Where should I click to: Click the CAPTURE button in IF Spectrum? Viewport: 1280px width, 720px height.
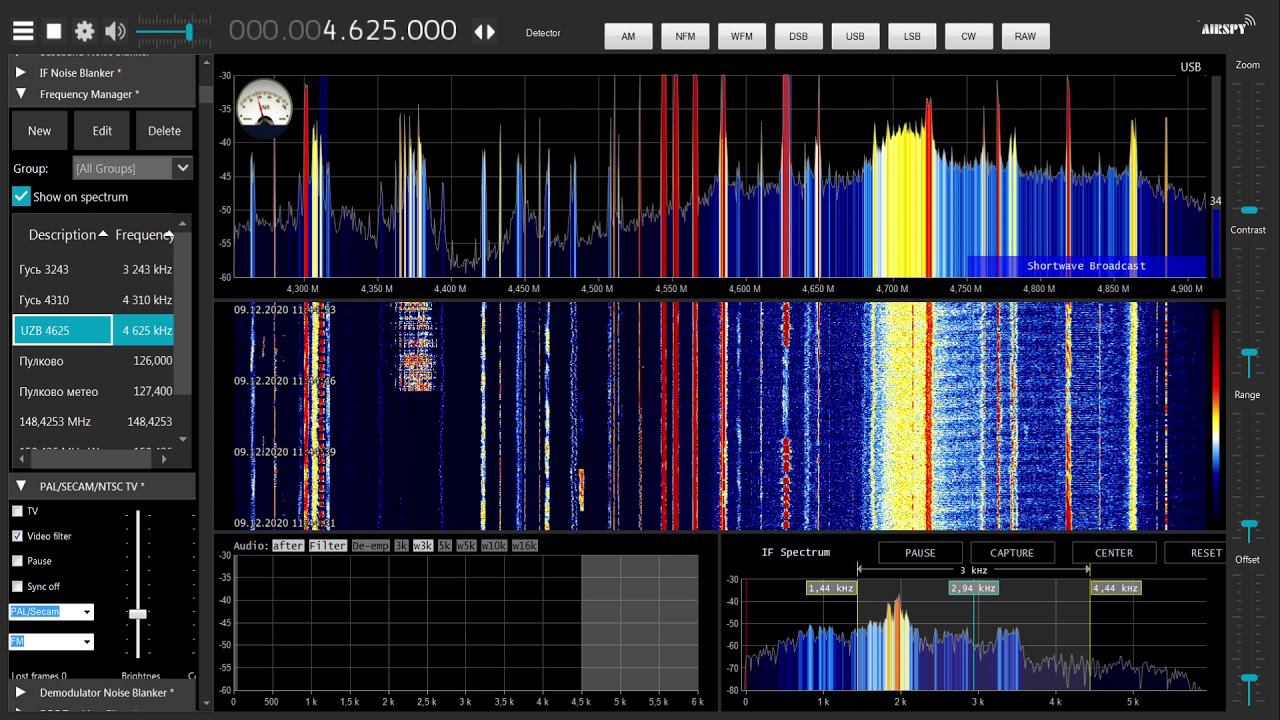1012,553
